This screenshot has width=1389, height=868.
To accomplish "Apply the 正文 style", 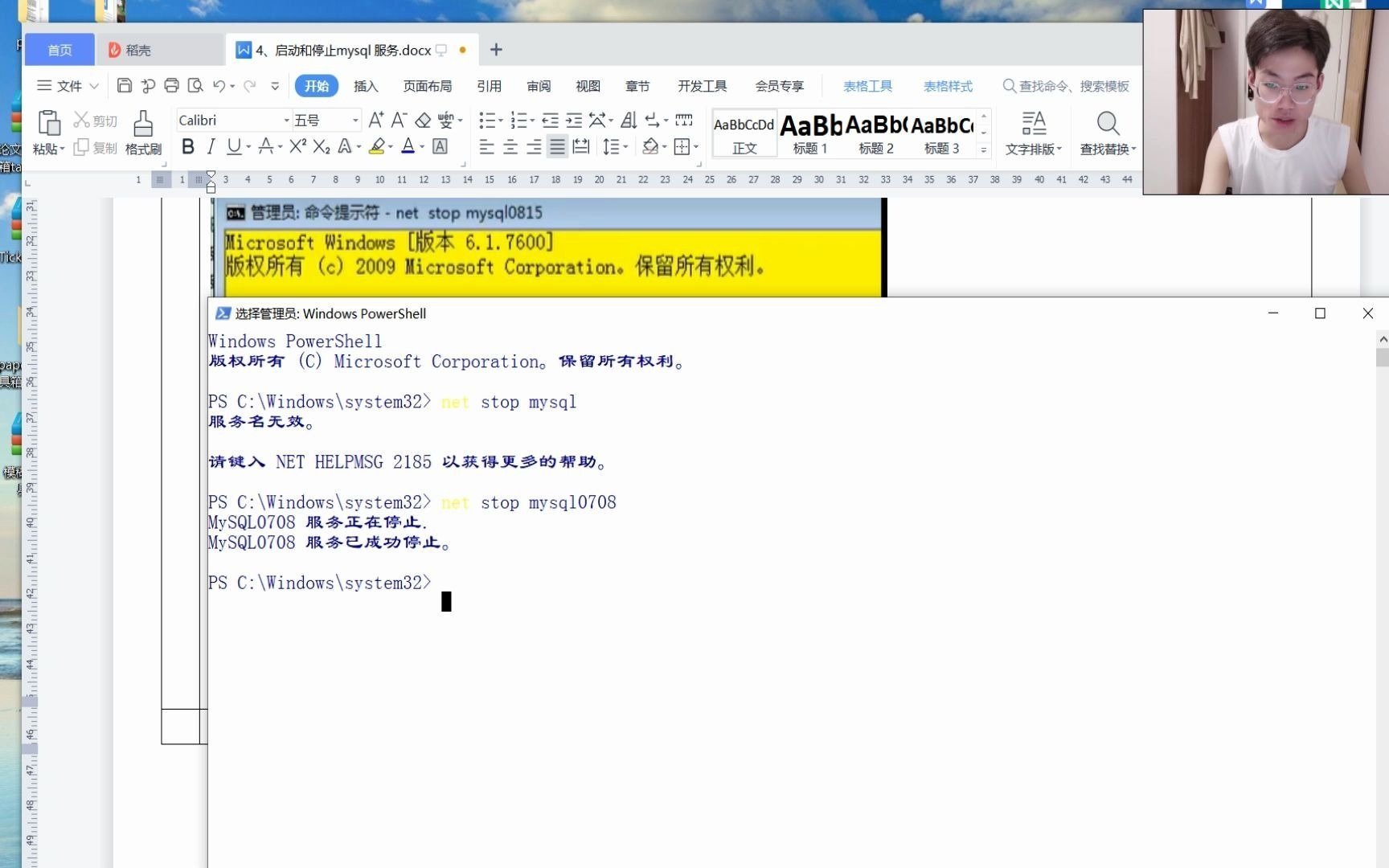I will point(744,133).
